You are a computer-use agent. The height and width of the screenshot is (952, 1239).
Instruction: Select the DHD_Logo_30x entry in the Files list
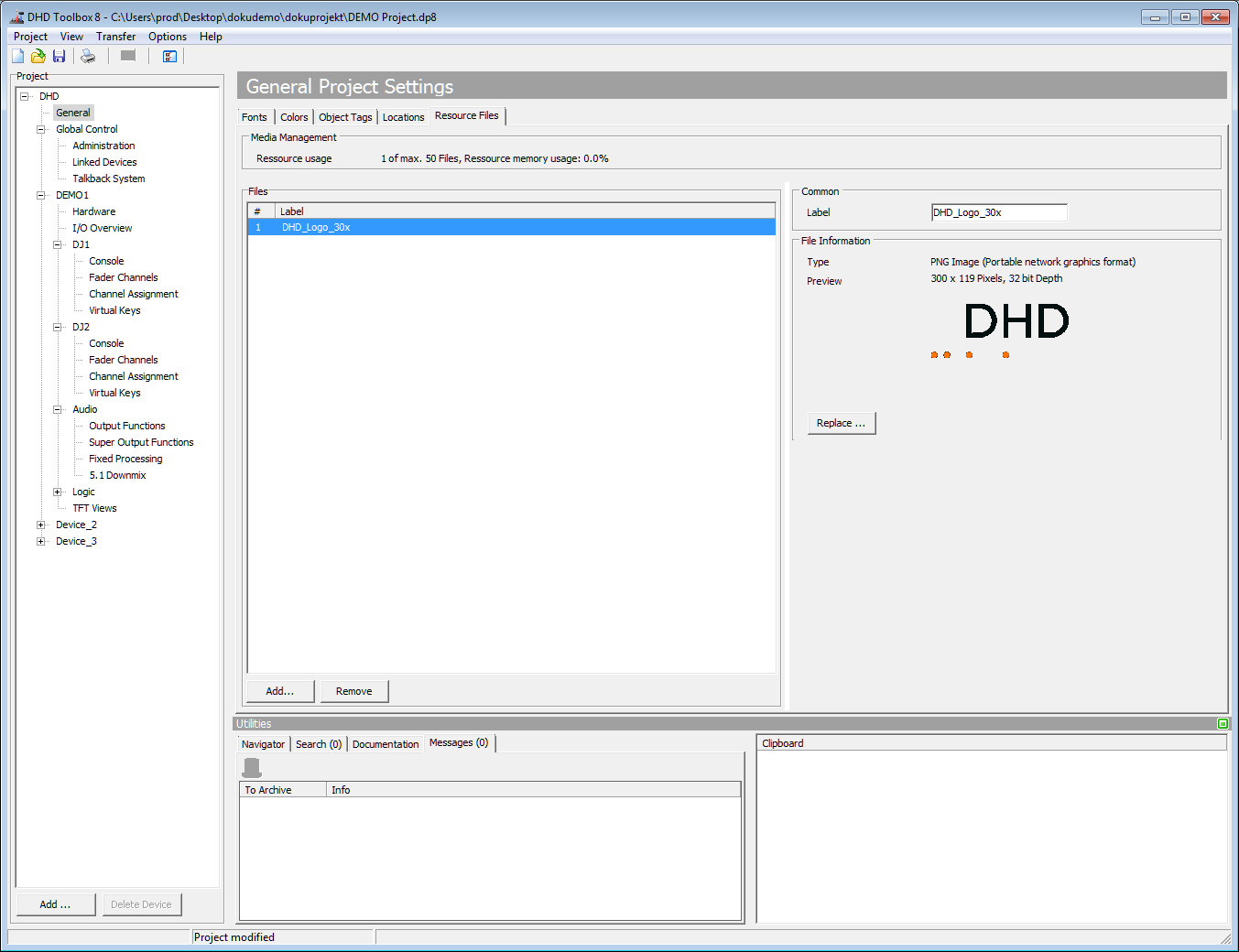[x=316, y=226]
